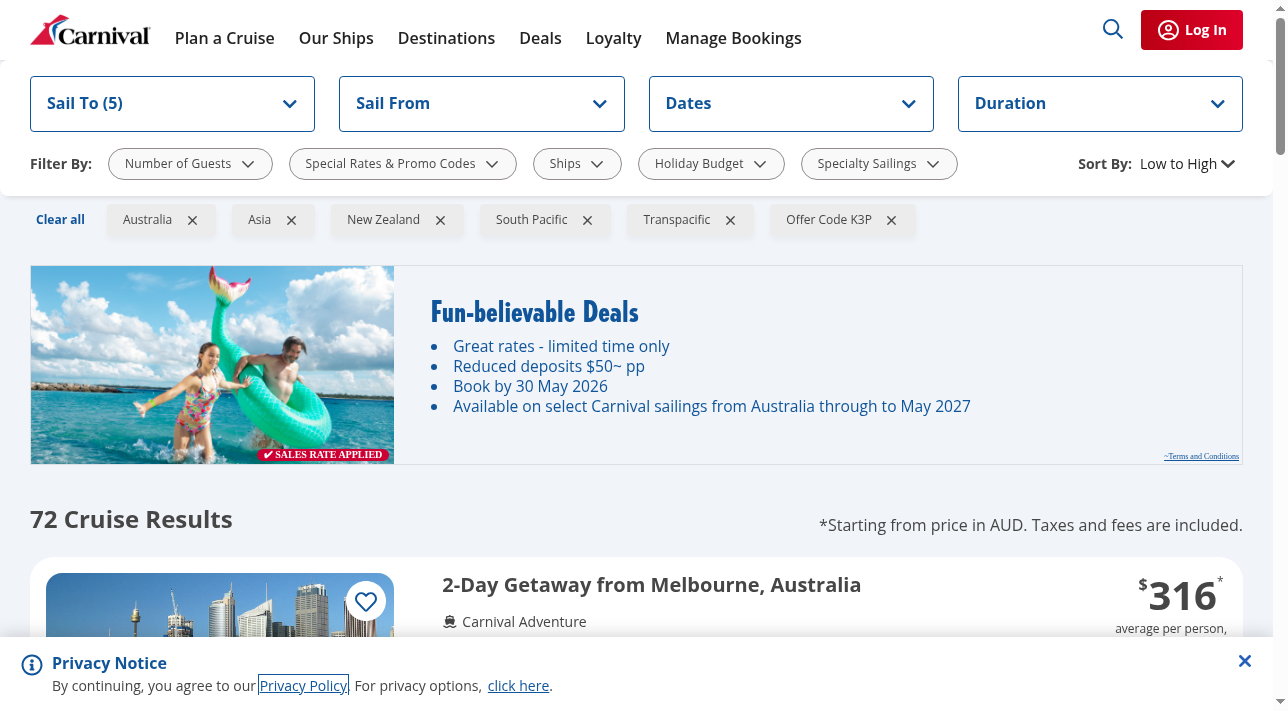Open Plan a Cruise menu
Screen dimensions: 1288x711
[225, 38]
